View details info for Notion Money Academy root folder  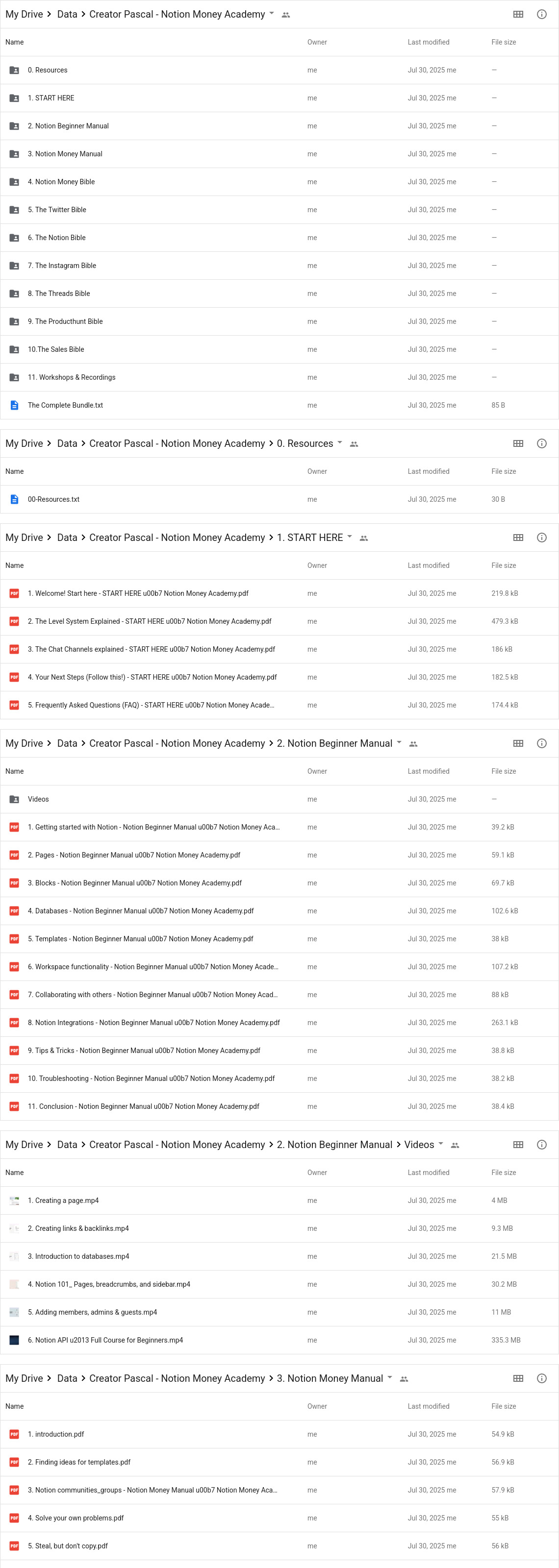(541, 15)
